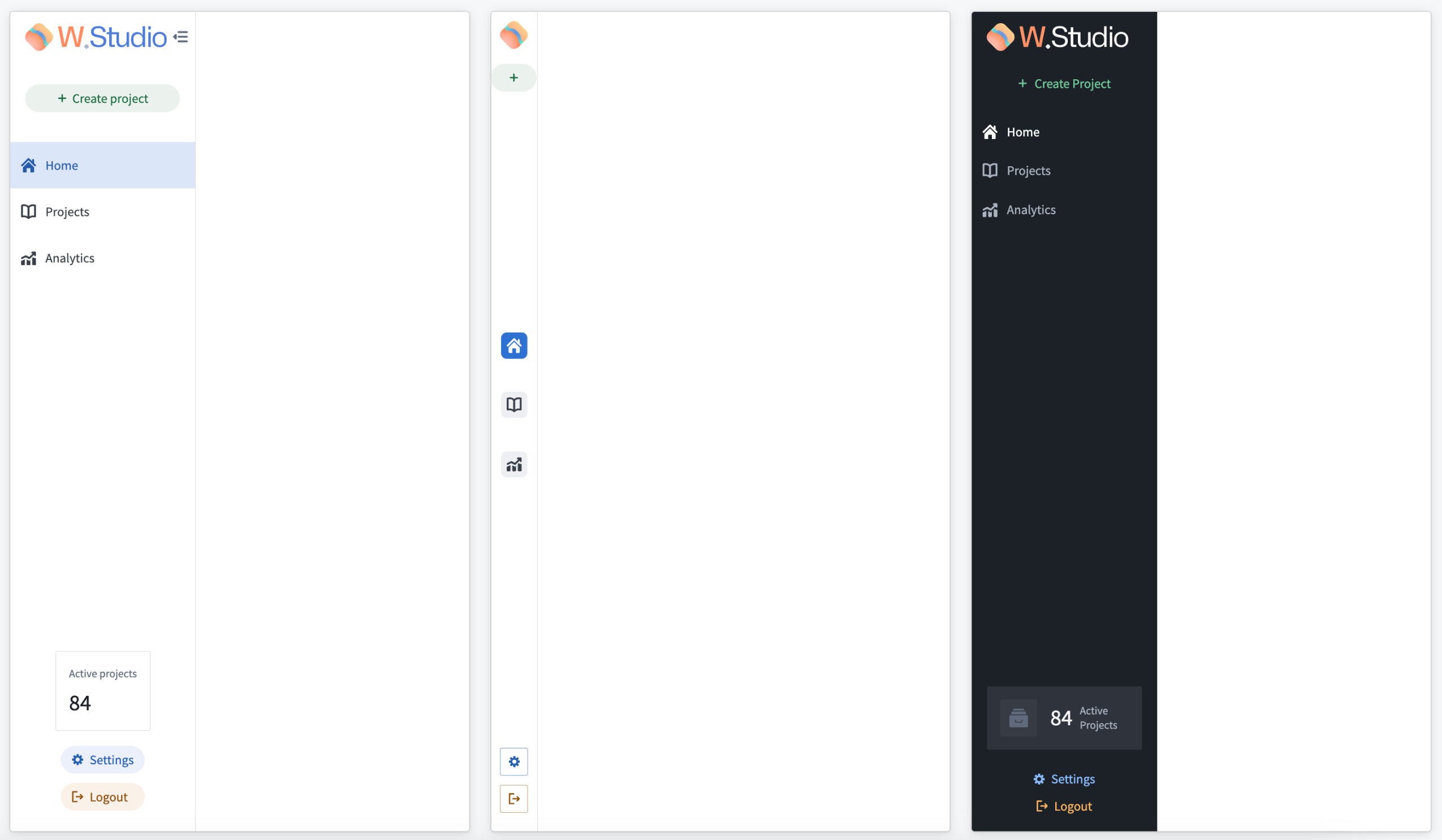Click Logout in the light sidebar

pos(102,797)
